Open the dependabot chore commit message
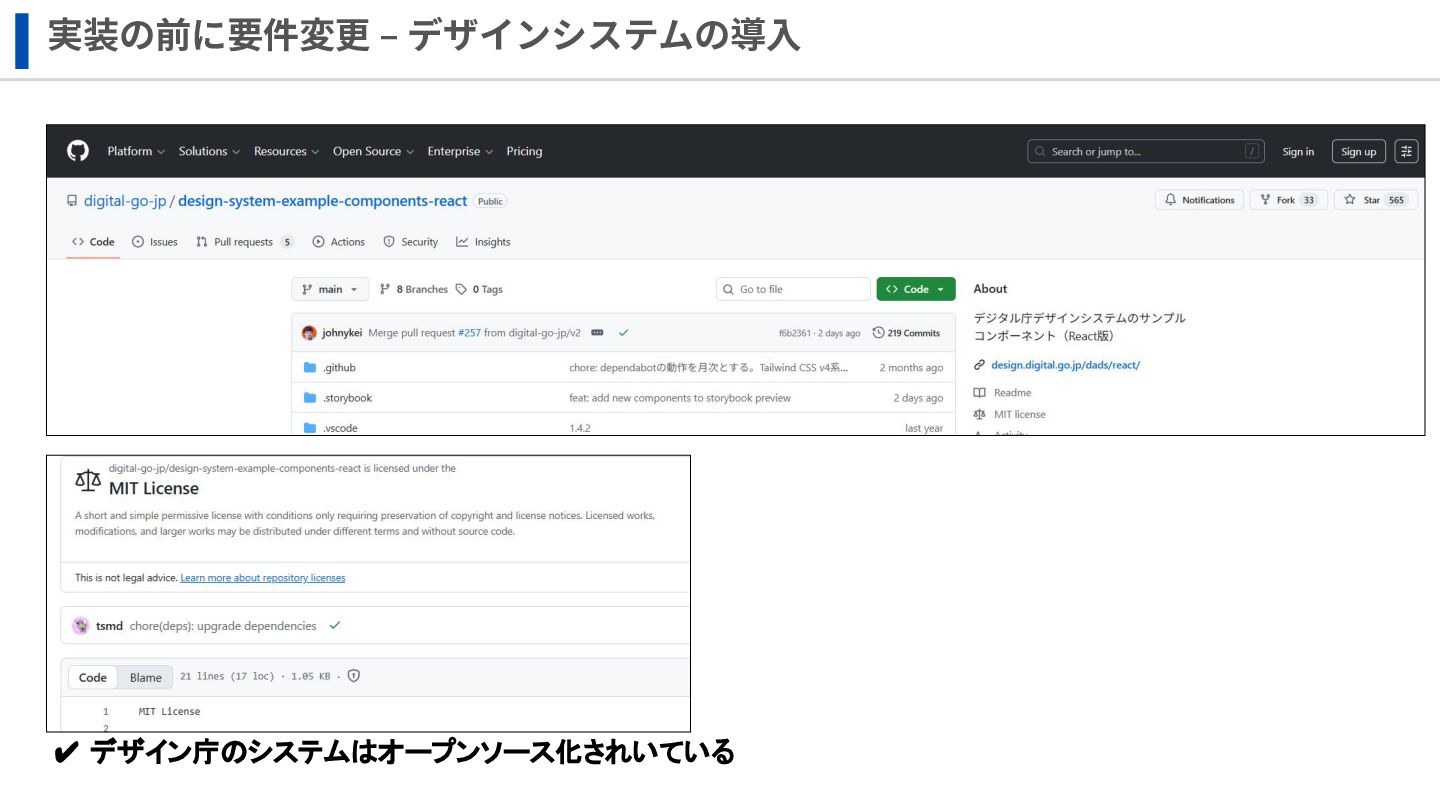The image size is (1440, 810). tap(709, 367)
